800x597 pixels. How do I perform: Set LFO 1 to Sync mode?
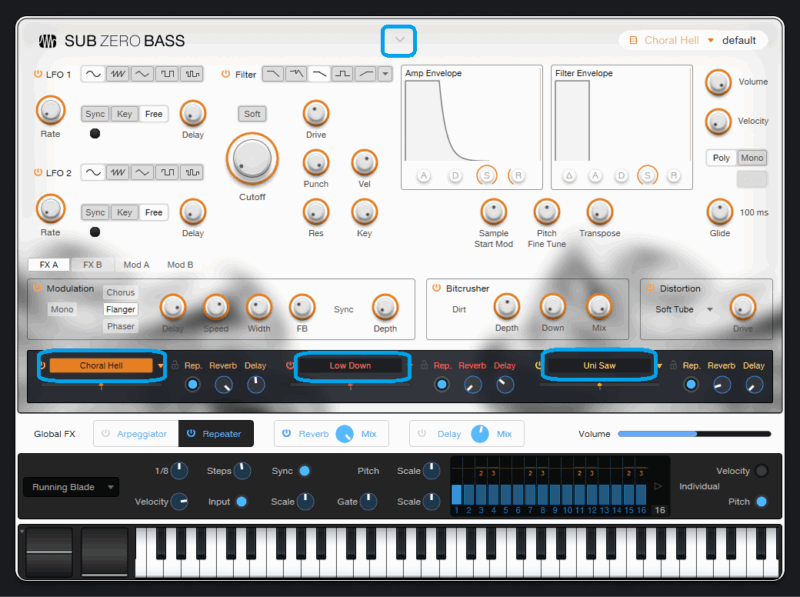tap(95, 114)
